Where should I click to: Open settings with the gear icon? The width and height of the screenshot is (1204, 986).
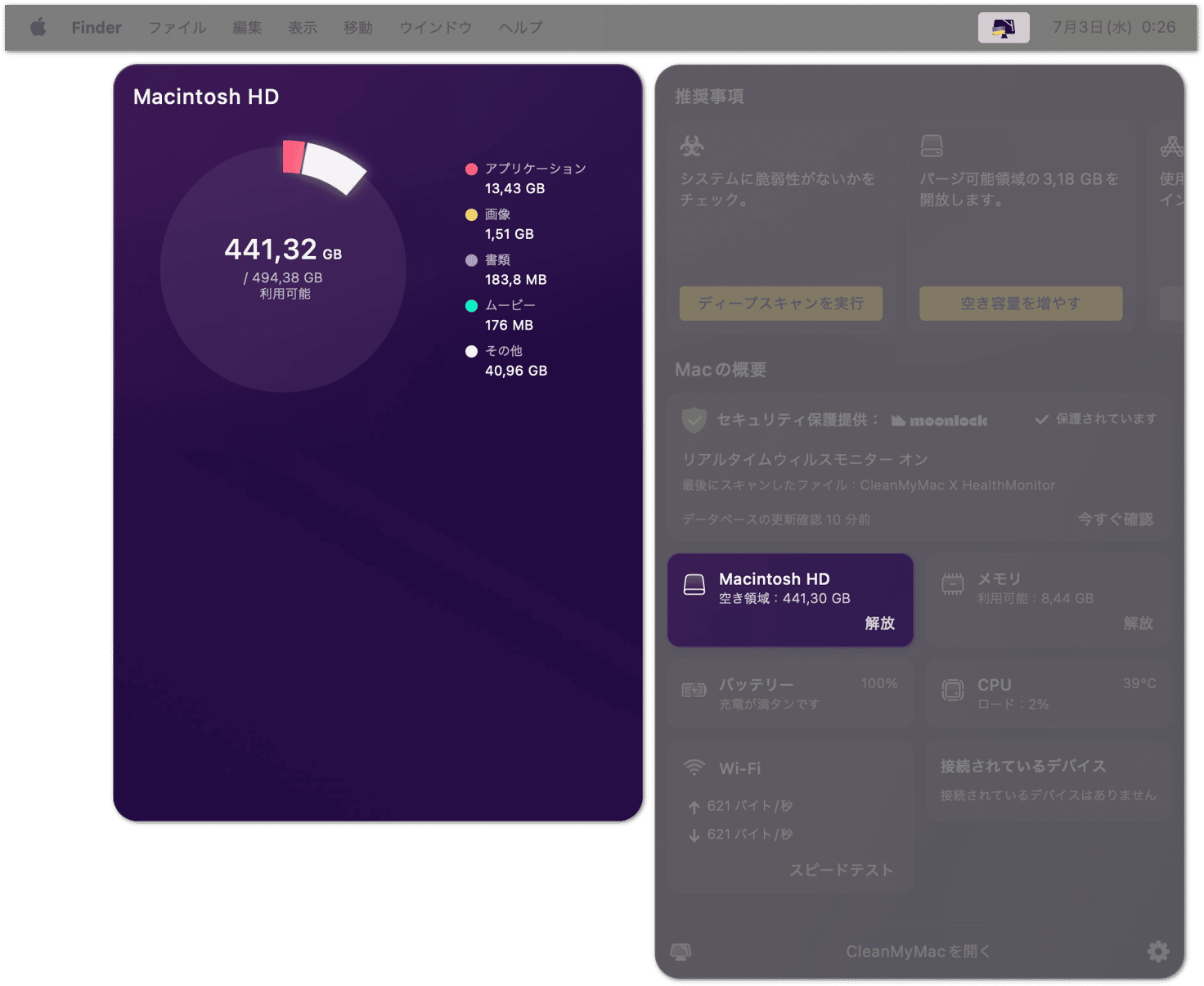click(x=1157, y=951)
